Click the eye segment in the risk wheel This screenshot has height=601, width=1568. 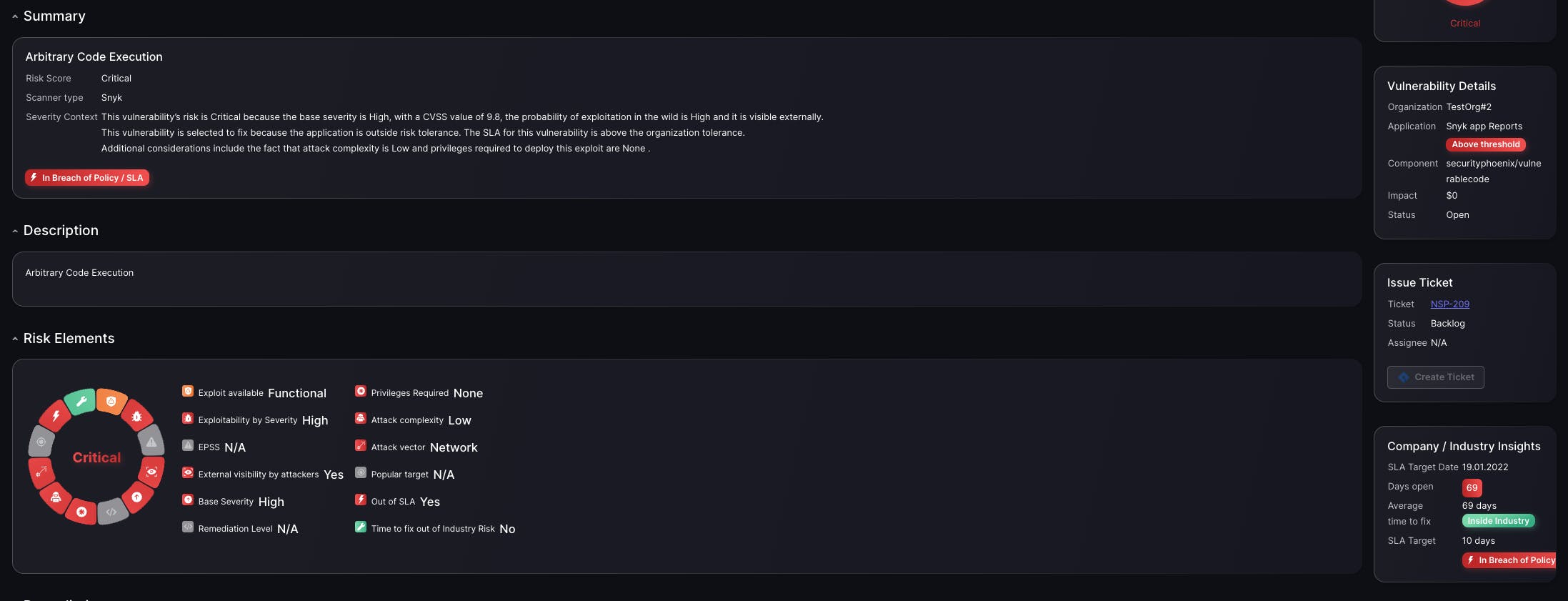coord(151,472)
